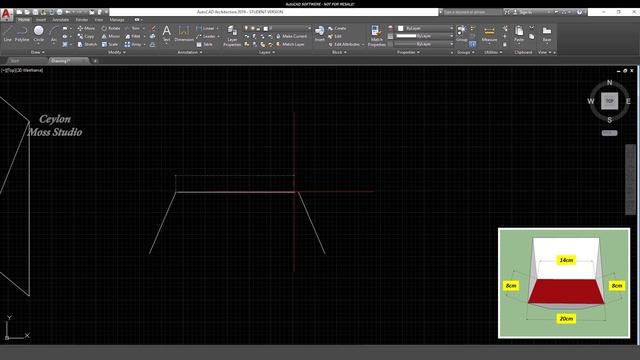
Task: Select the Arc tool
Action: click(x=53, y=33)
